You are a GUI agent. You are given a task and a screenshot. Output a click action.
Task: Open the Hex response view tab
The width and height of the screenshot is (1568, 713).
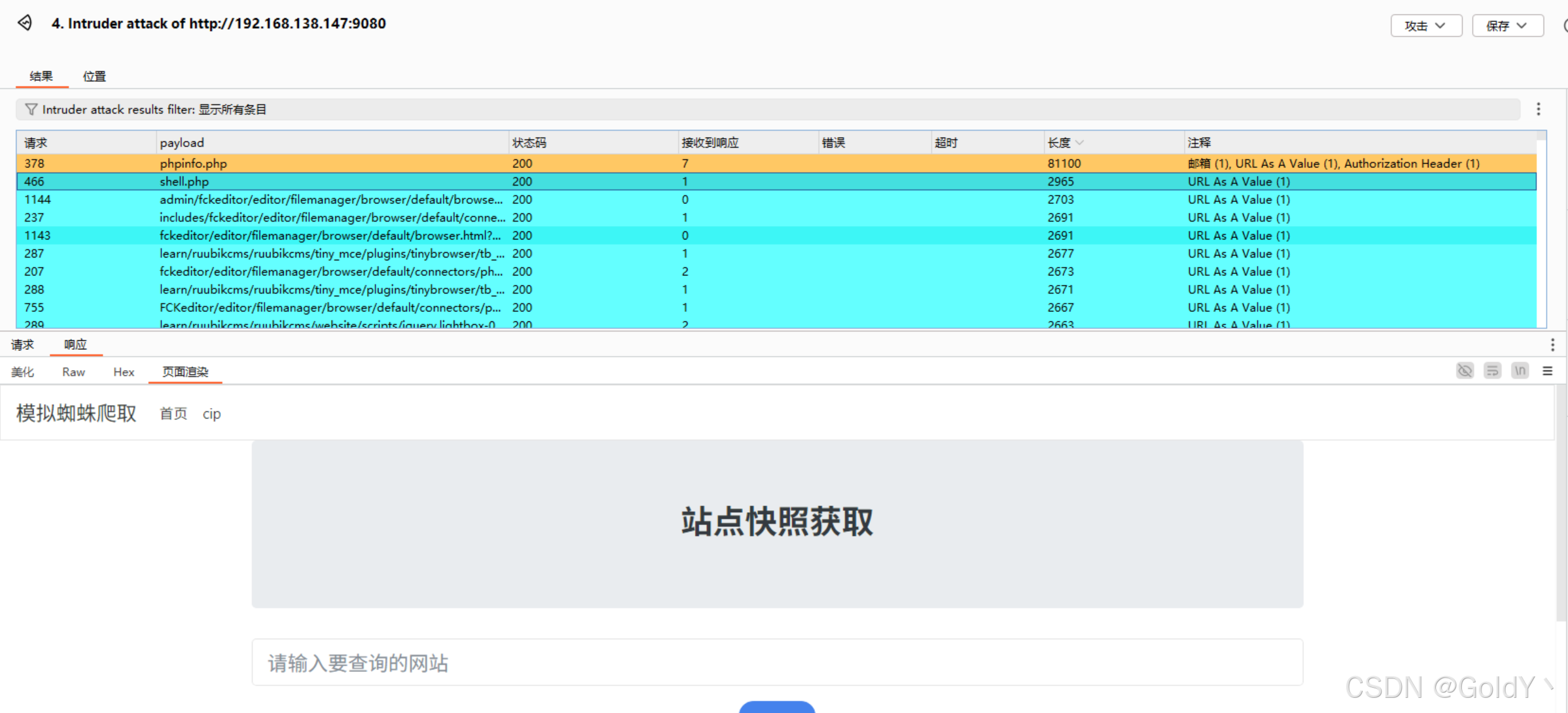click(x=124, y=372)
